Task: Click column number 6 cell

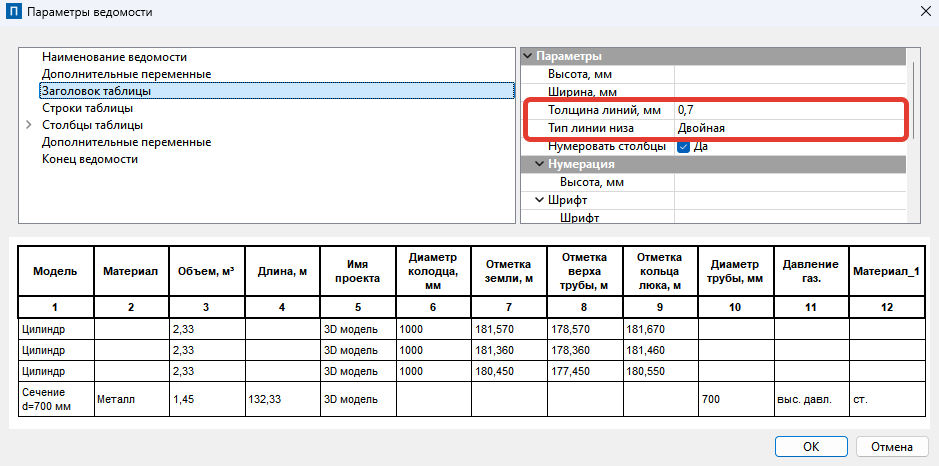Action: pos(433,307)
